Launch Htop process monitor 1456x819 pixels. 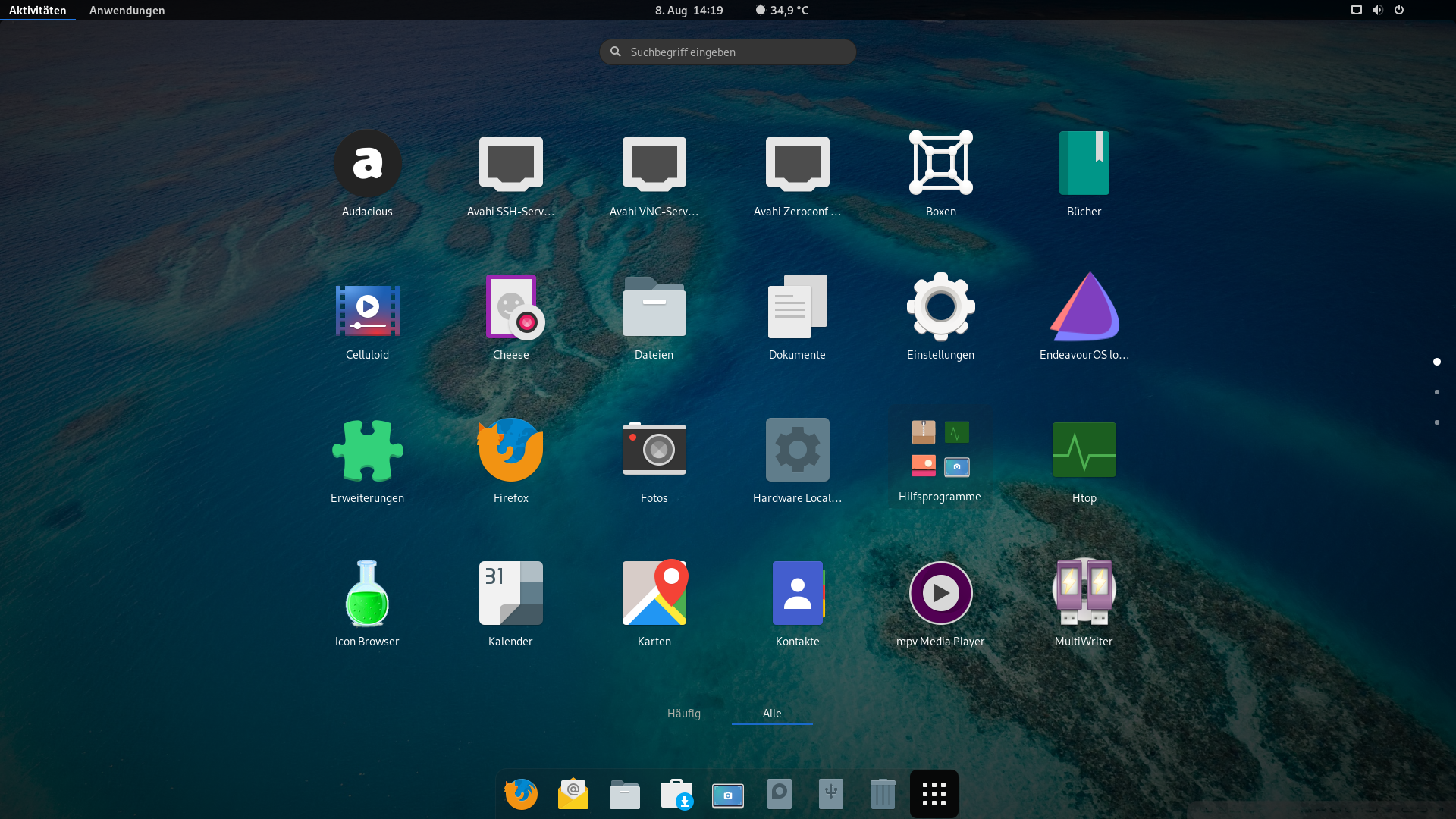click(x=1084, y=450)
